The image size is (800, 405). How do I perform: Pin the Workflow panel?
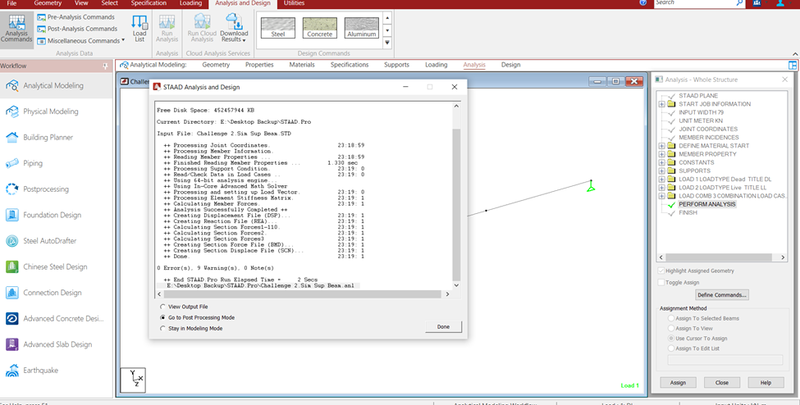click(106, 66)
